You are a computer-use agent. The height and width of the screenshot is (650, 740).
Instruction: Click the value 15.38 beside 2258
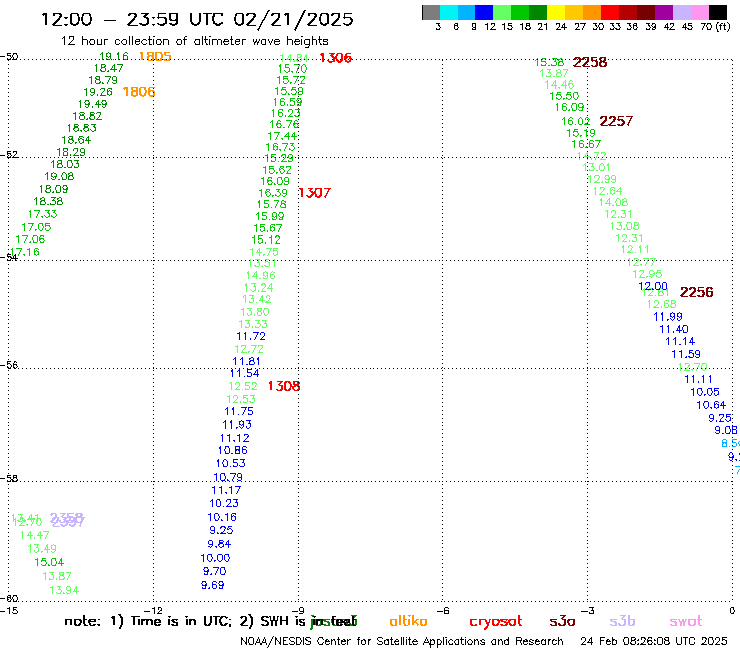pyautogui.click(x=549, y=62)
